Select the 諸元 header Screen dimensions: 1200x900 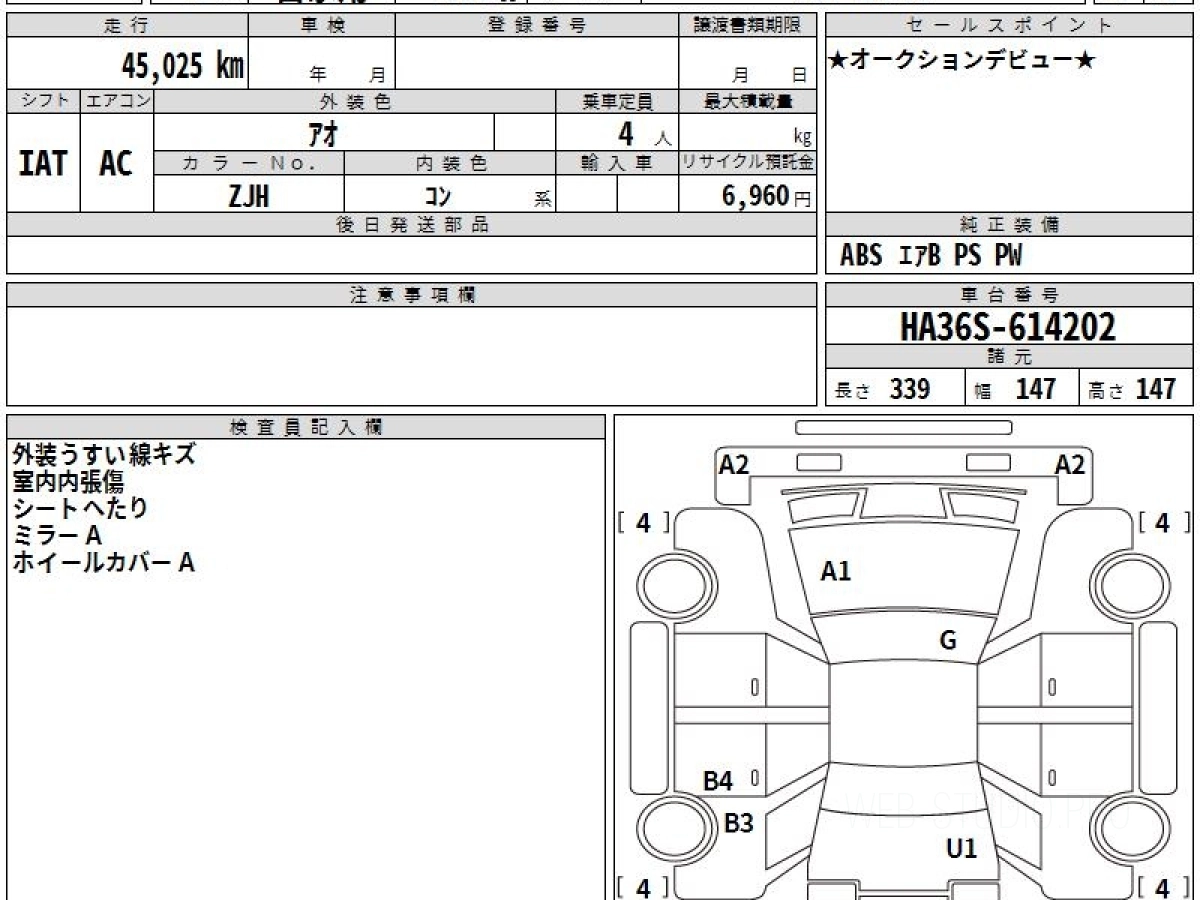[x=1009, y=357]
